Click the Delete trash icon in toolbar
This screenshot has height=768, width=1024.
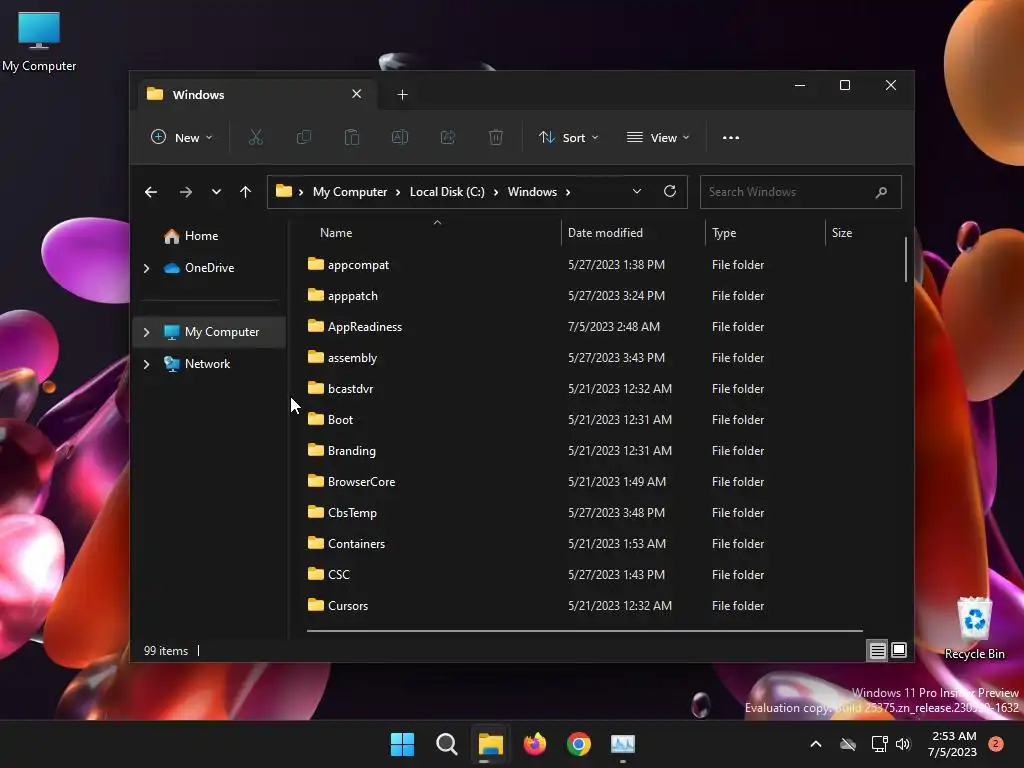point(496,137)
